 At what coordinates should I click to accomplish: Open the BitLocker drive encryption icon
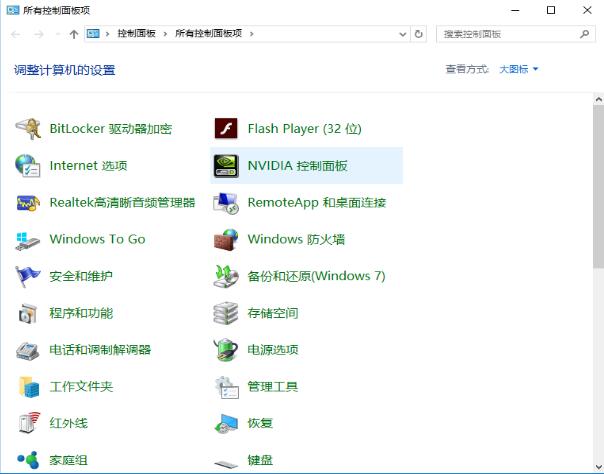[x=28, y=129]
